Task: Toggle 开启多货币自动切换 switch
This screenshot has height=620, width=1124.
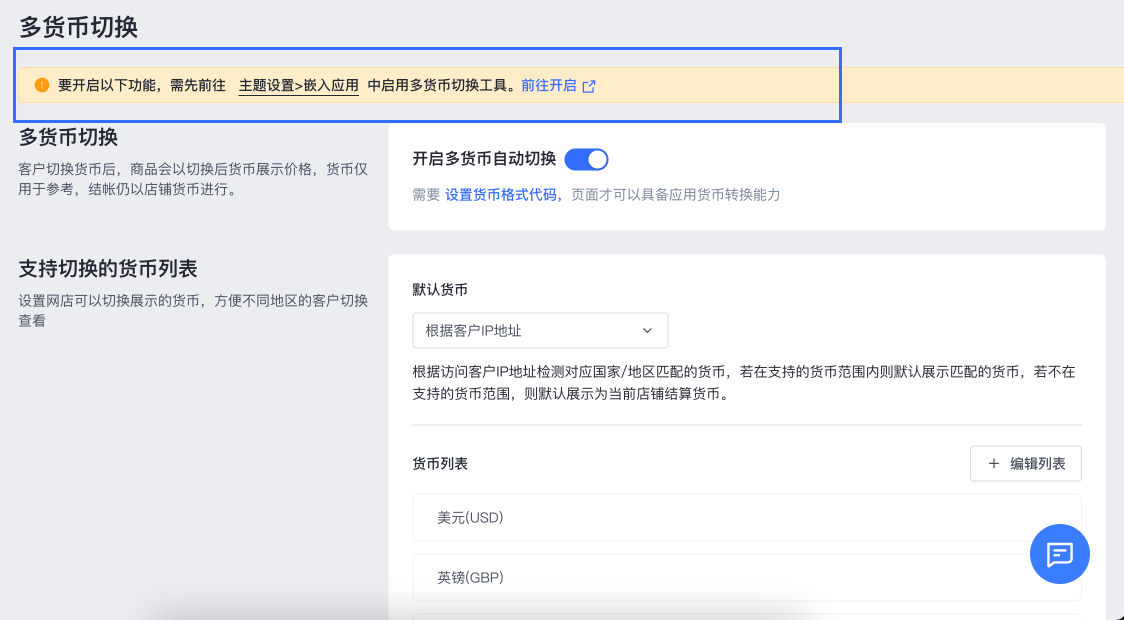Action: pyautogui.click(x=586, y=159)
